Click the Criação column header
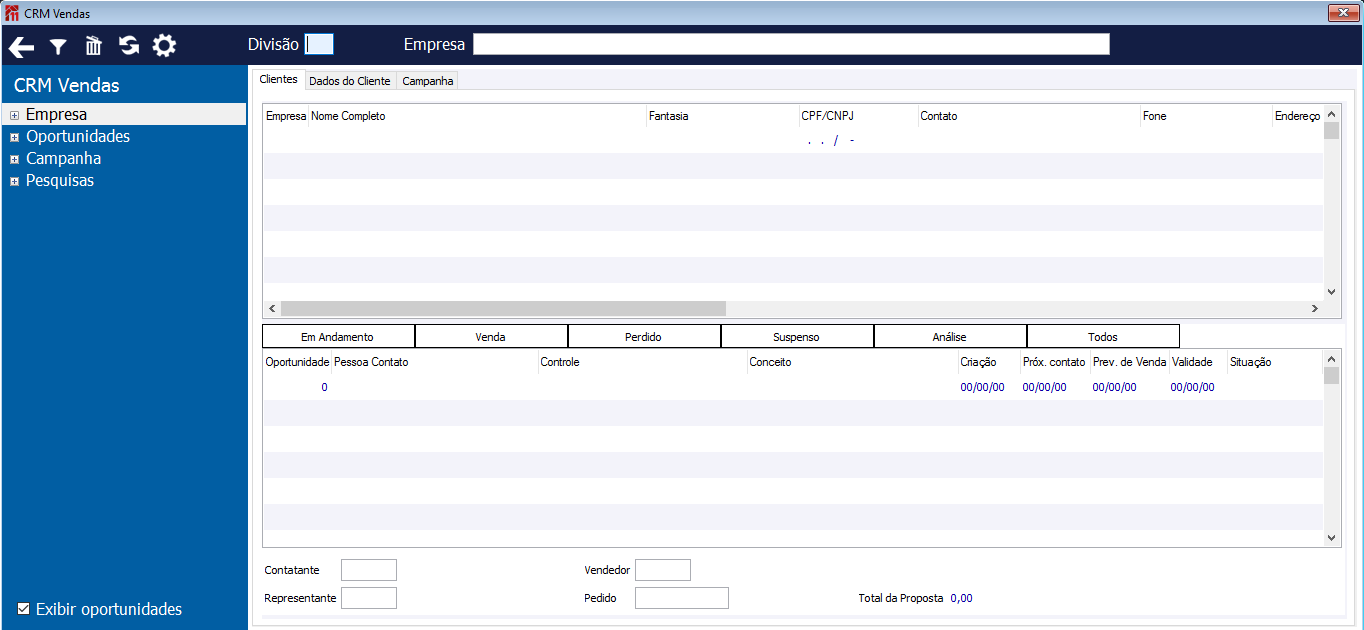Viewport: 1364px width, 630px height. coord(978,362)
